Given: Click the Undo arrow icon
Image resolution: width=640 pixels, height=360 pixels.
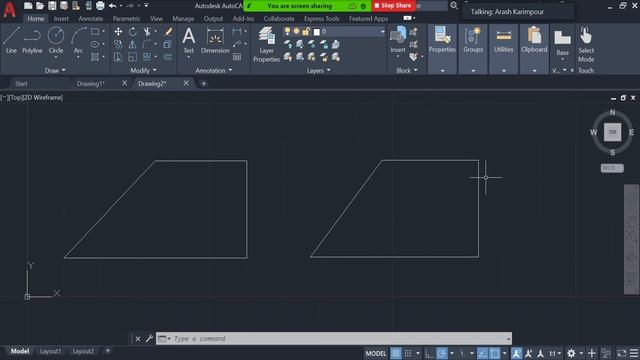Looking at the screenshot, I should point(112,6).
